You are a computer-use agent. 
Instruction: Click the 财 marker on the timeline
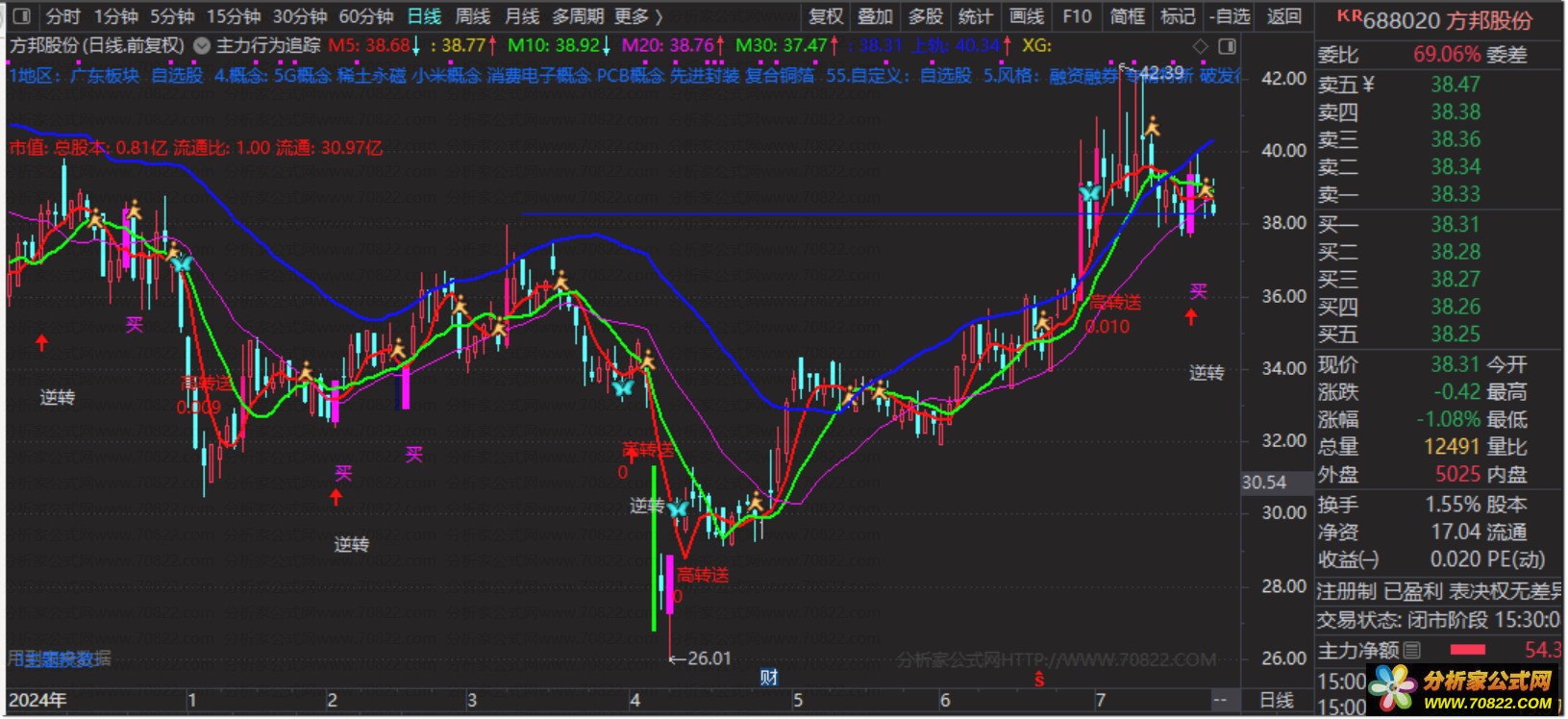[768, 678]
